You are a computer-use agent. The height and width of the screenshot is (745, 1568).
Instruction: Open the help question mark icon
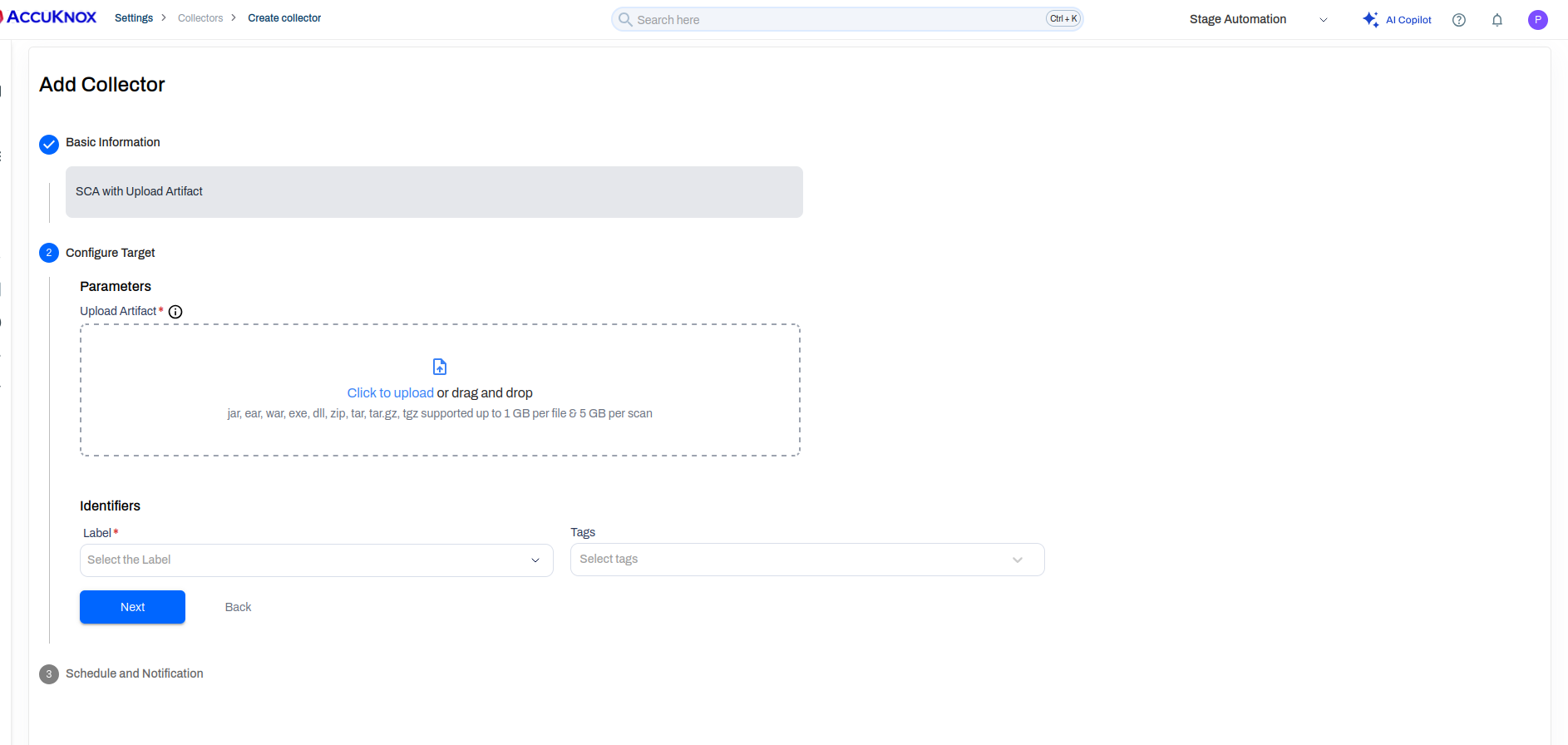[x=1459, y=20]
